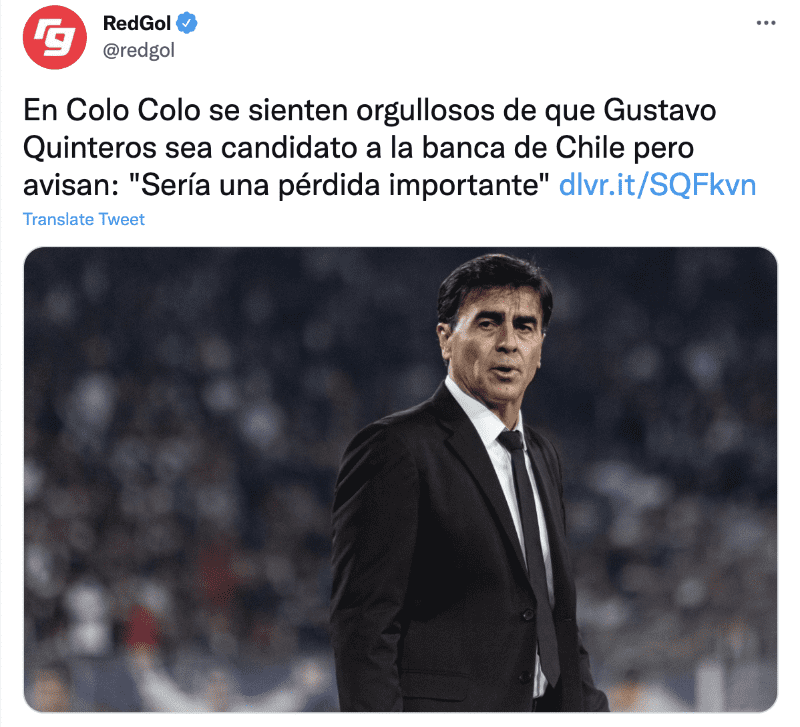This screenshot has width=800, height=727.
Task: Click the quote "Sería una pérdida importante"
Action: click(x=337, y=185)
